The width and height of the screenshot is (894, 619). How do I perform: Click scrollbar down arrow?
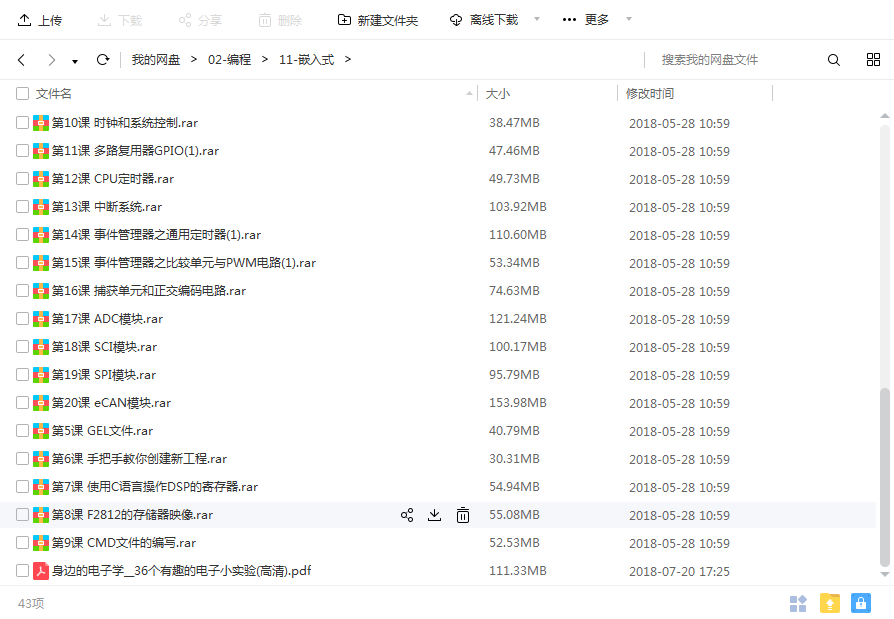[x=884, y=575]
